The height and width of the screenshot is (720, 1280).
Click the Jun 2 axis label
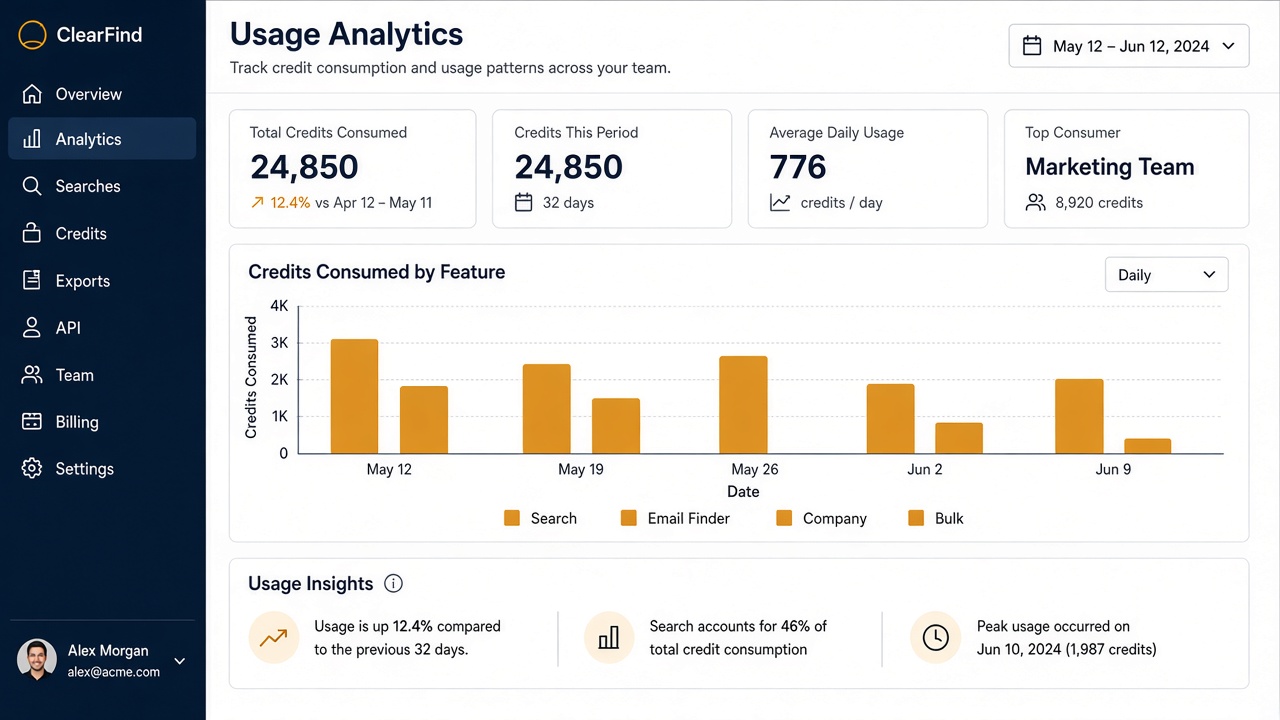click(925, 469)
